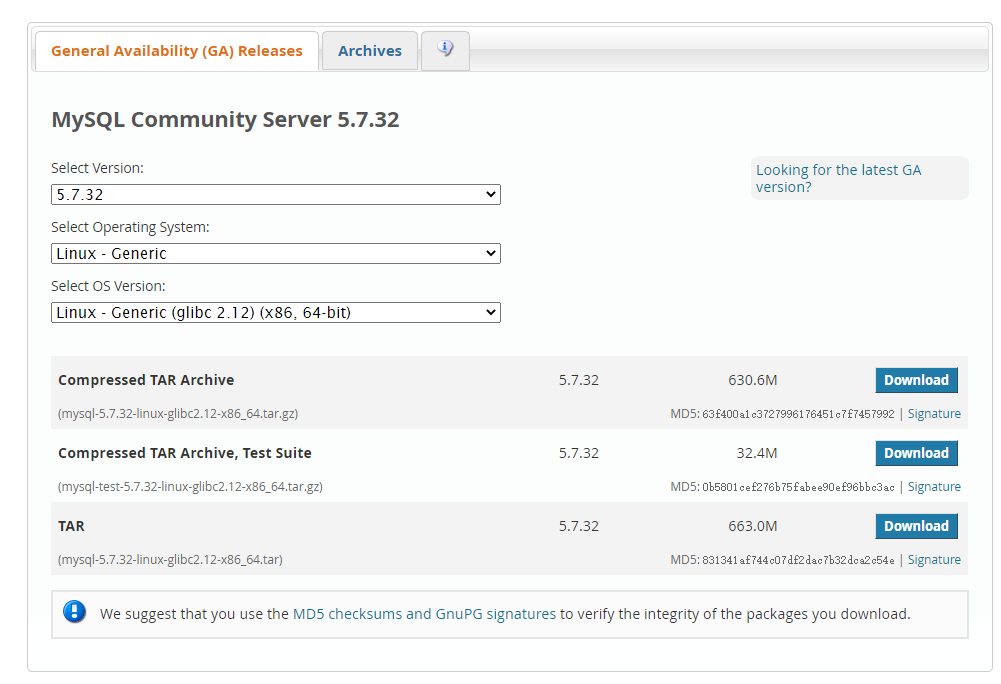1001x684 pixels.
Task: Click filename mysql-5.7.32-linux-glibc2.12-x86_64.tar.gz
Action: [x=178, y=413]
